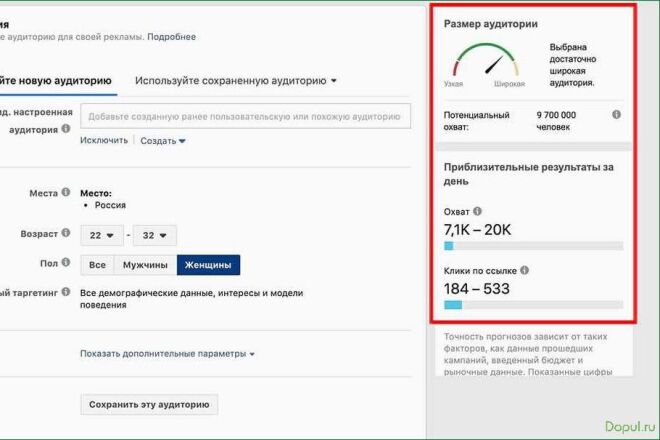Image resolution: width=660 pixels, height=440 pixels.
Task: Click info icon next to custom audience label
Action: [66, 128]
